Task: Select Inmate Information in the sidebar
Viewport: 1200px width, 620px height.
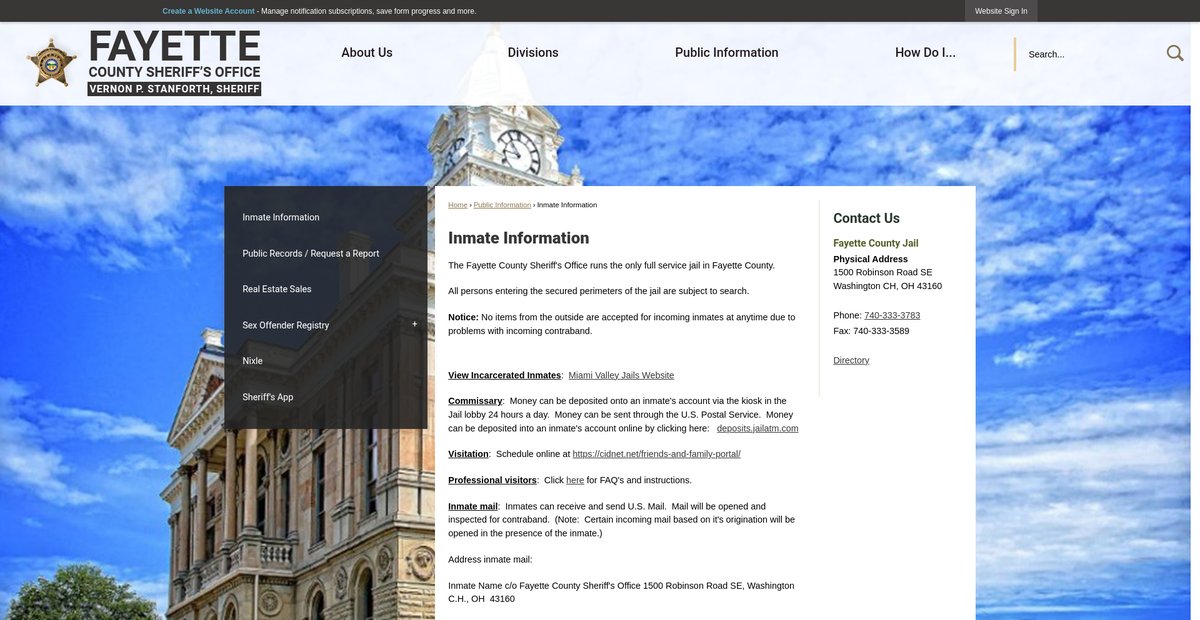Action: tap(325, 217)
